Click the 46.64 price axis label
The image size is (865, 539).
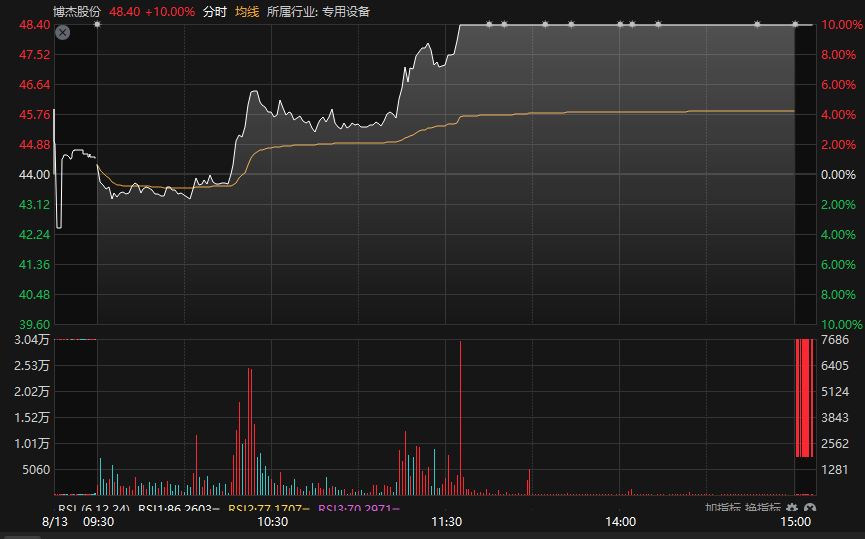point(35,84)
